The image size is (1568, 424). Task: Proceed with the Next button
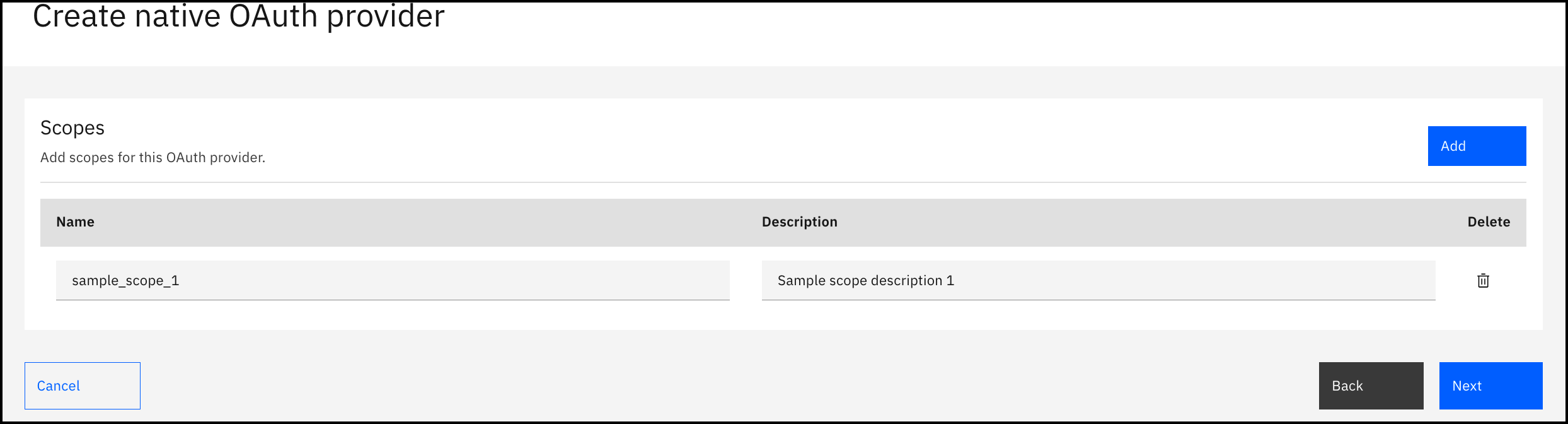click(x=1490, y=386)
